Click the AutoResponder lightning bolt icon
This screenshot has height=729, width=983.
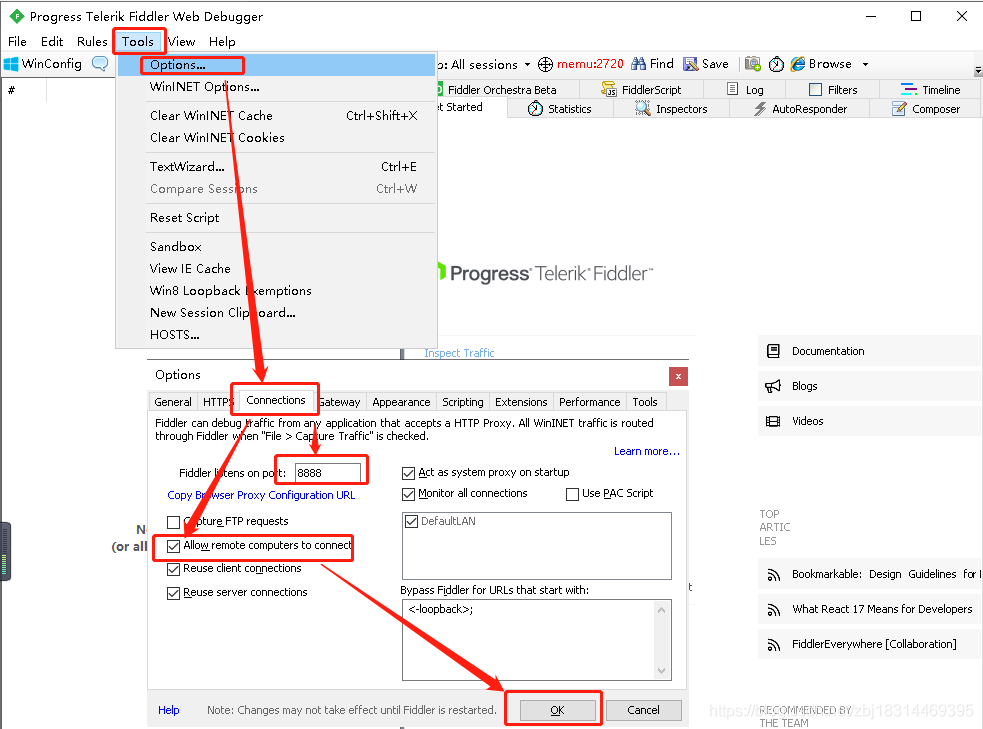(760, 109)
